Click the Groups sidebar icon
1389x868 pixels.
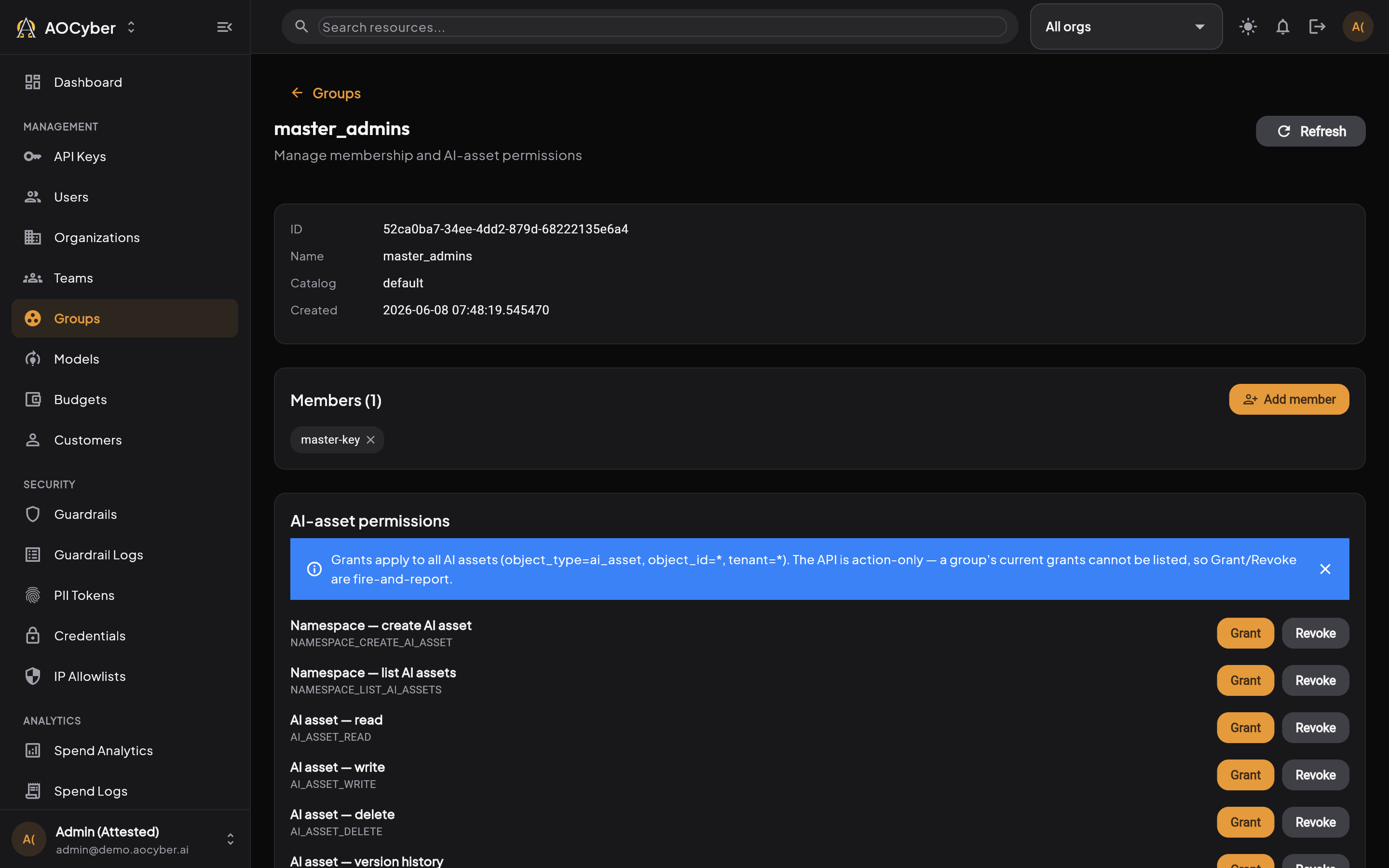33,318
